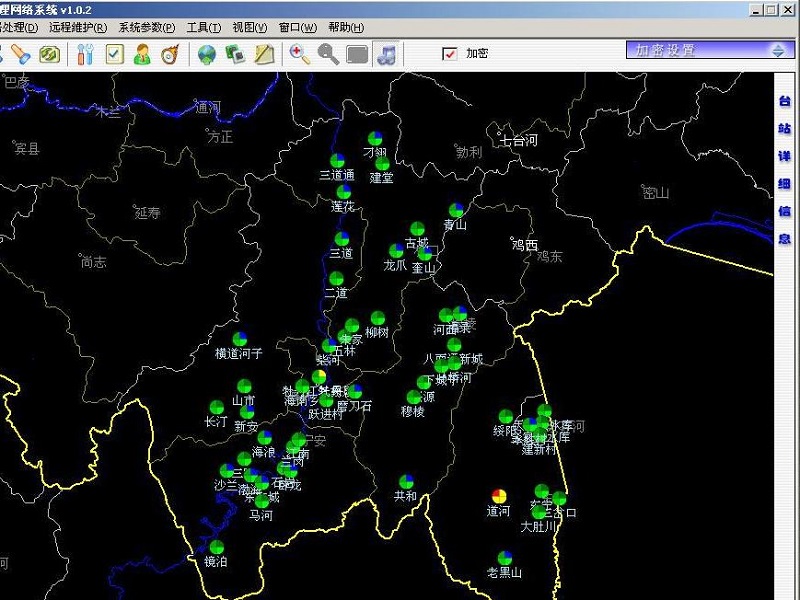Click the 道河 station marker on map
800x600 pixels.
click(499, 495)
